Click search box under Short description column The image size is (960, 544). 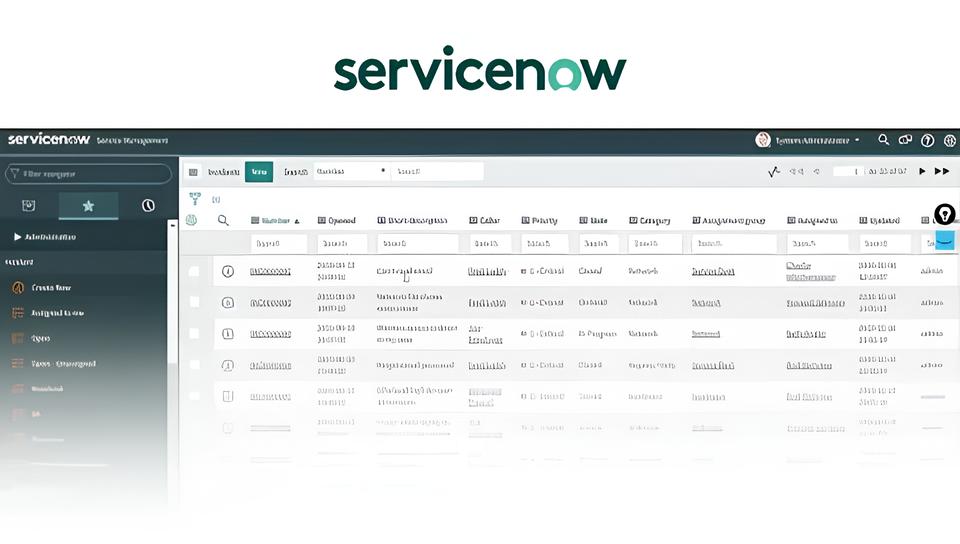(418, 244)
